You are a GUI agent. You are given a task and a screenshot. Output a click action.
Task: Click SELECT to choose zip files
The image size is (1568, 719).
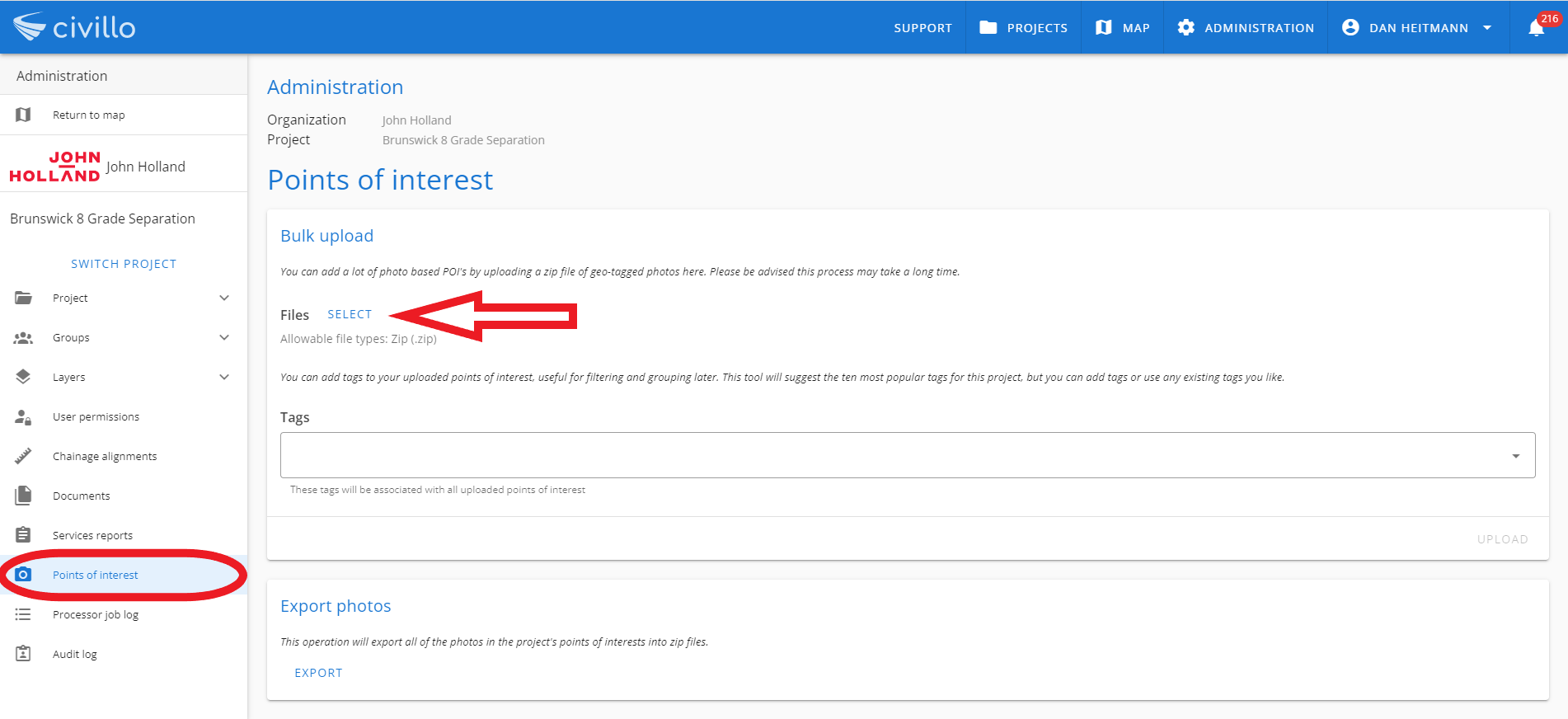(350, 314)
